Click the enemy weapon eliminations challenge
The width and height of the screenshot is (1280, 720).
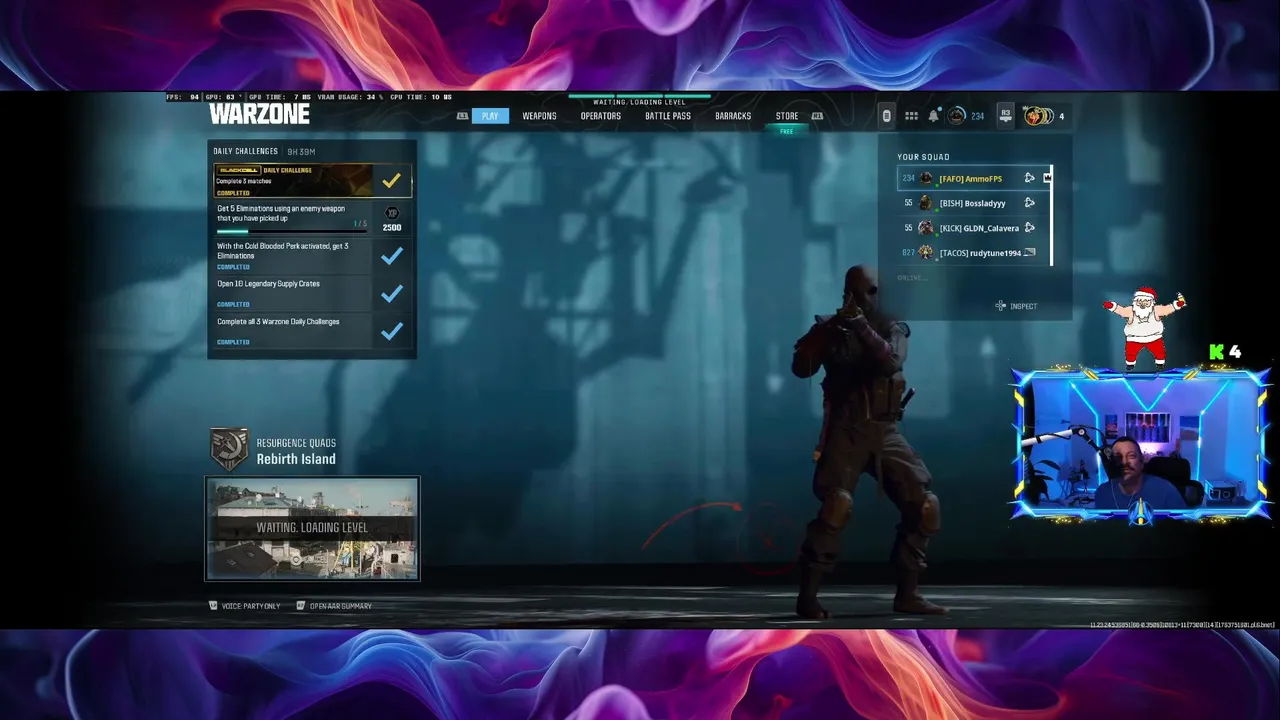pyautogui.click(x=312, y=219)
